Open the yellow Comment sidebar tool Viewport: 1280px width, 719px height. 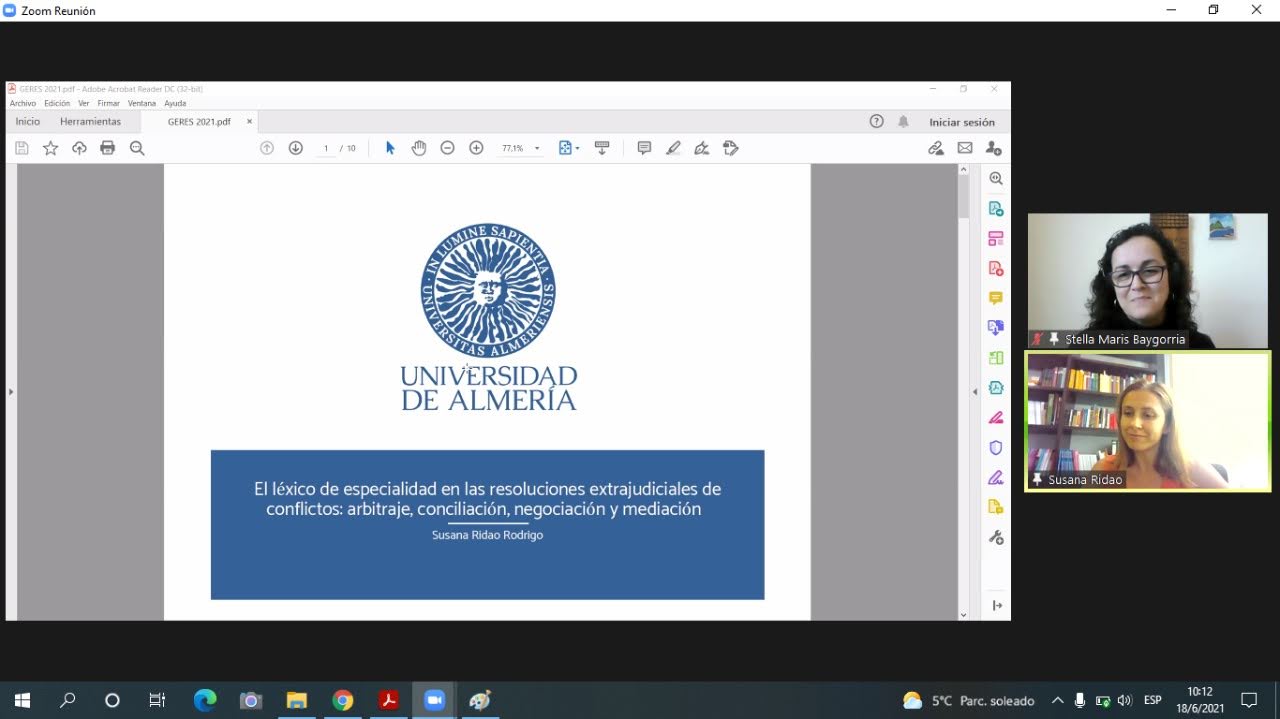[x=996, y=298]
